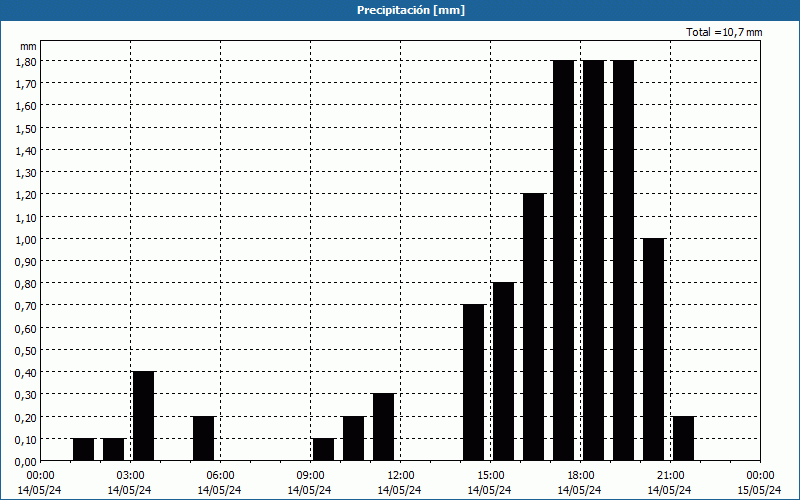Click the 09:00 time label

(310, 476)
